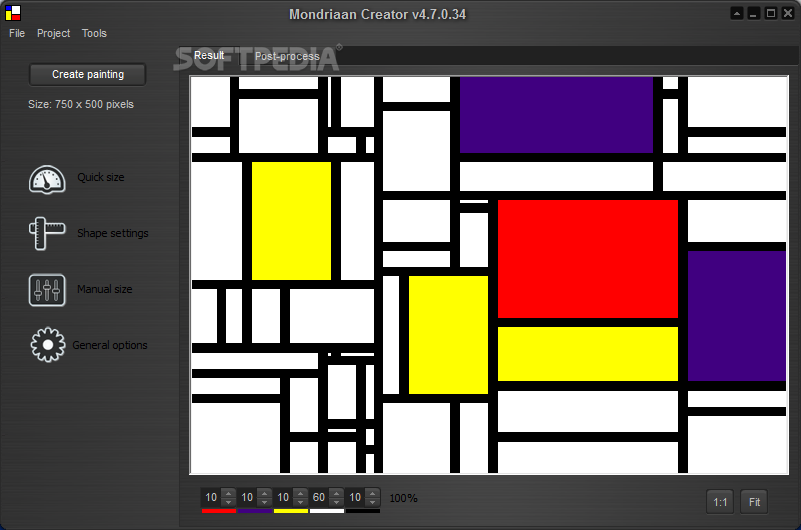Image resolution: width=801 pixels, height=530 pixels.
Task: Open the Project menu
Action: coord(54,33)
